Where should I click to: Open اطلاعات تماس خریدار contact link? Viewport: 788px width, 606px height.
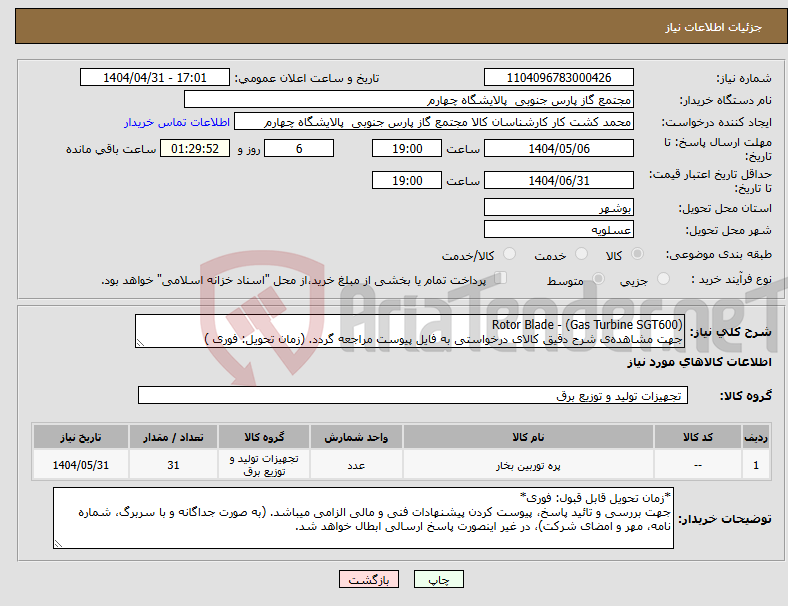pos(177,122)
